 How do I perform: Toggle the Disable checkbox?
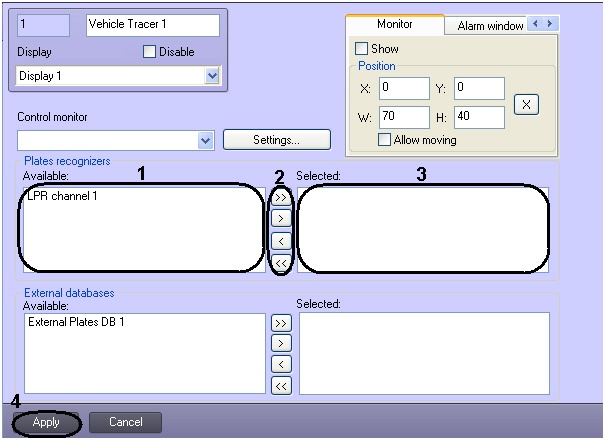point(151,52)
